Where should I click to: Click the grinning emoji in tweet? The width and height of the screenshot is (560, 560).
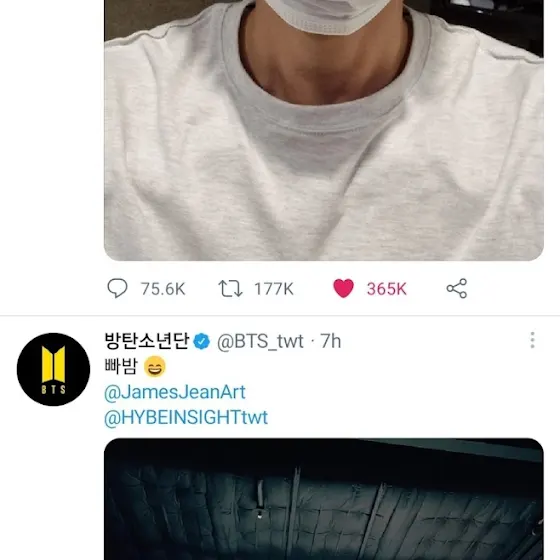pyautogui.click(x=155, y=366)
